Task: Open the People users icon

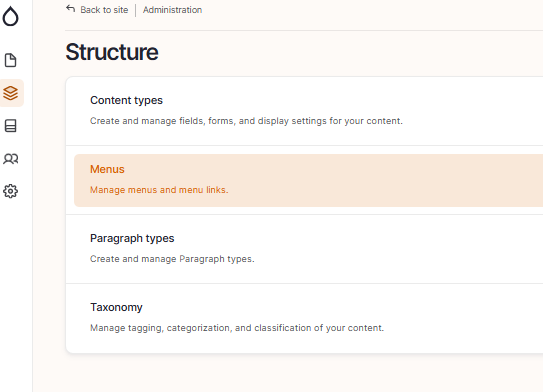Action: pos(10,159)
